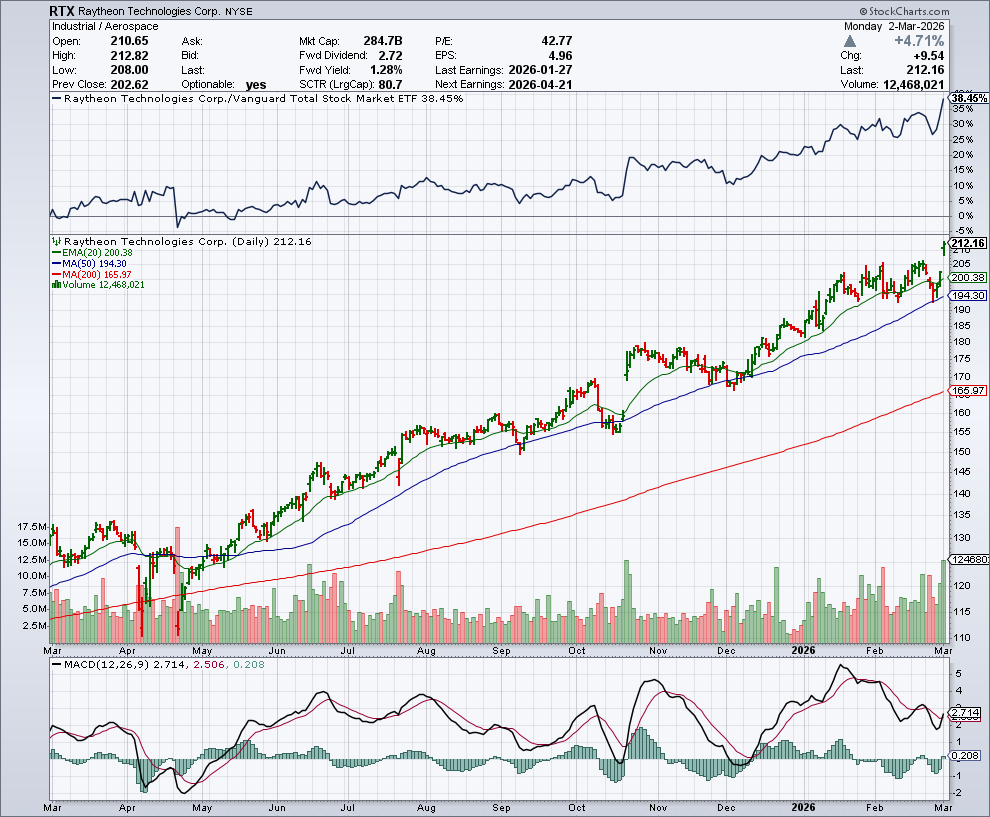The width and height of the screenshot is (990, 817).
Task: Select the EMA(20) 200.38 legend entry
Action: coord(93,253)
